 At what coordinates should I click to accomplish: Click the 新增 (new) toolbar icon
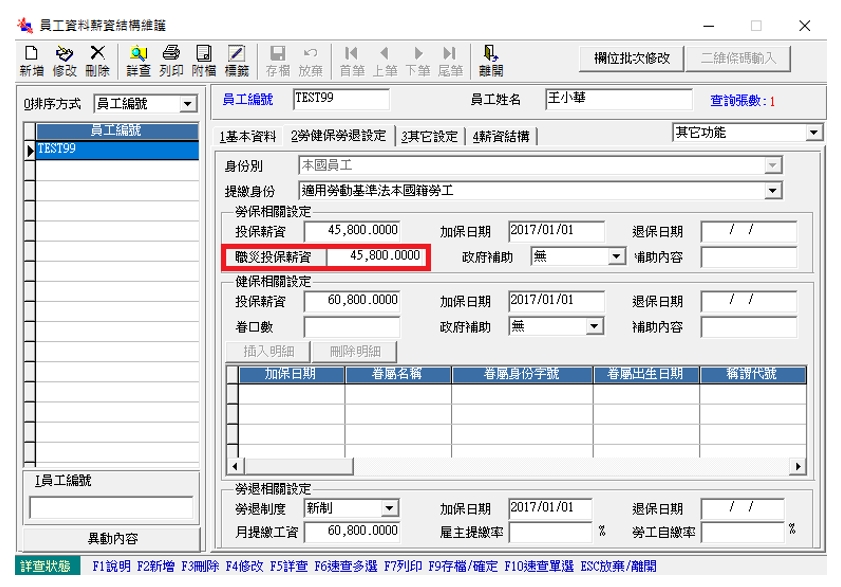(31, 60)
